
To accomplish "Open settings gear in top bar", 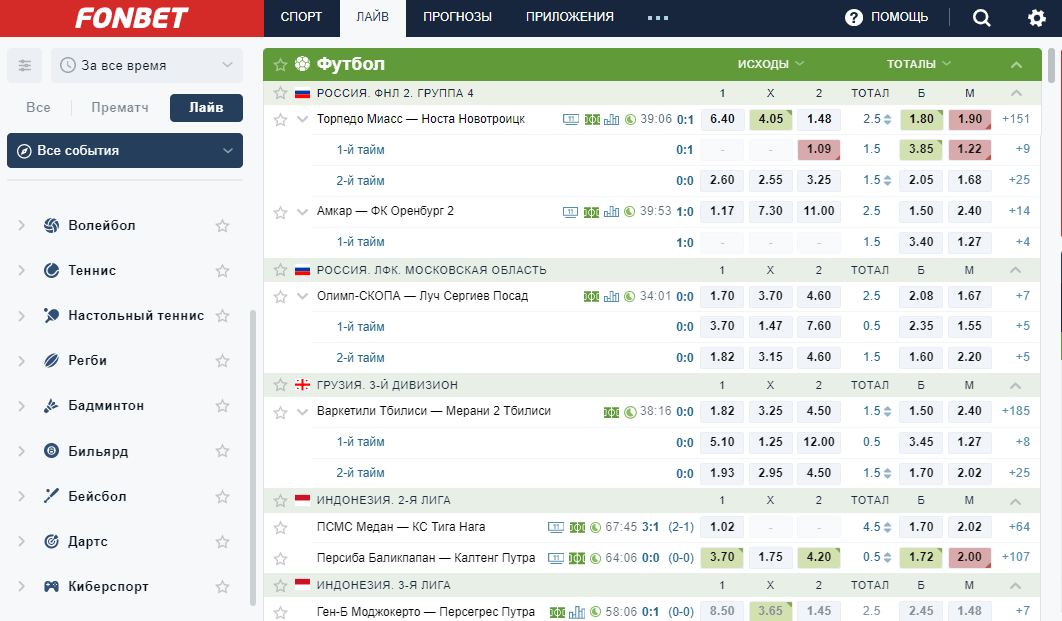I will 1036,18.
